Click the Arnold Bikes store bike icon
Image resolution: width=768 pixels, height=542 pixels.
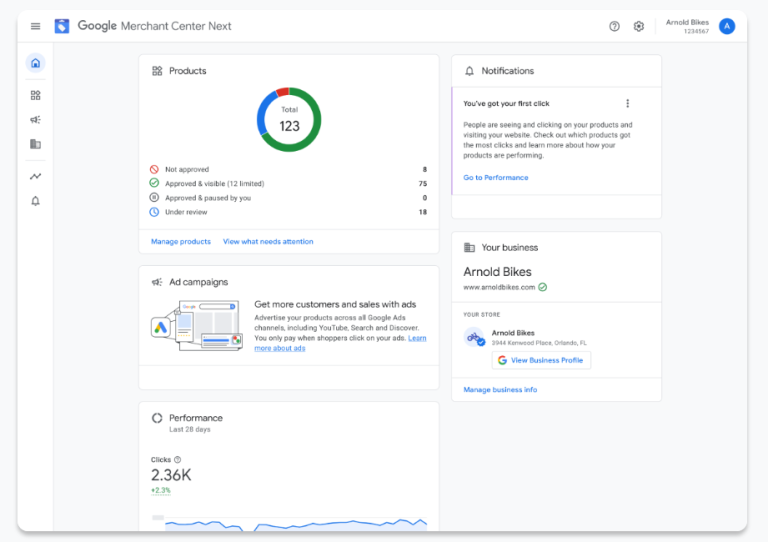click(474, 337)
